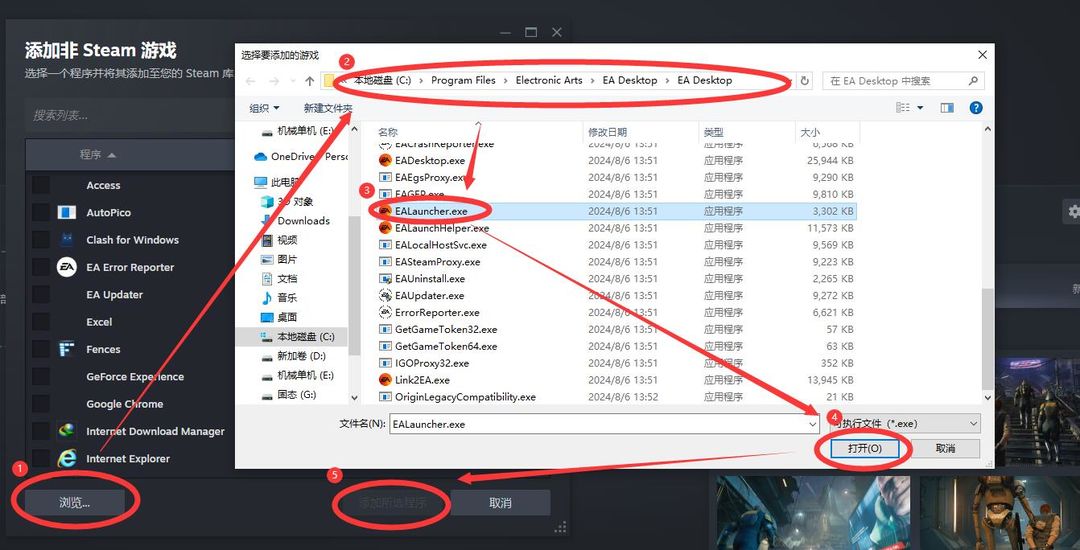The height and width of the screenshot is (550, 1080).
Task: Click the 打开(O) open button
Action: [x=864, y=448]
